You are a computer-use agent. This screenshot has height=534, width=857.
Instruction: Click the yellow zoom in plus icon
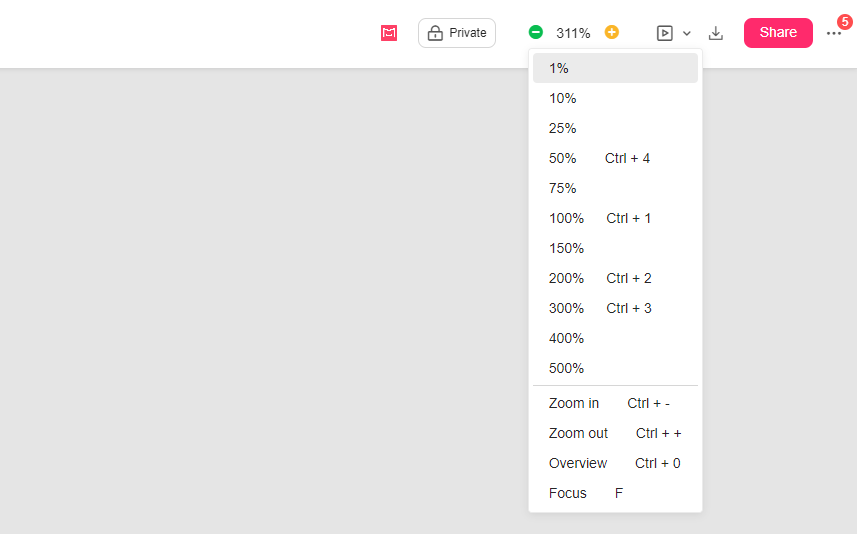pos(612,32)
